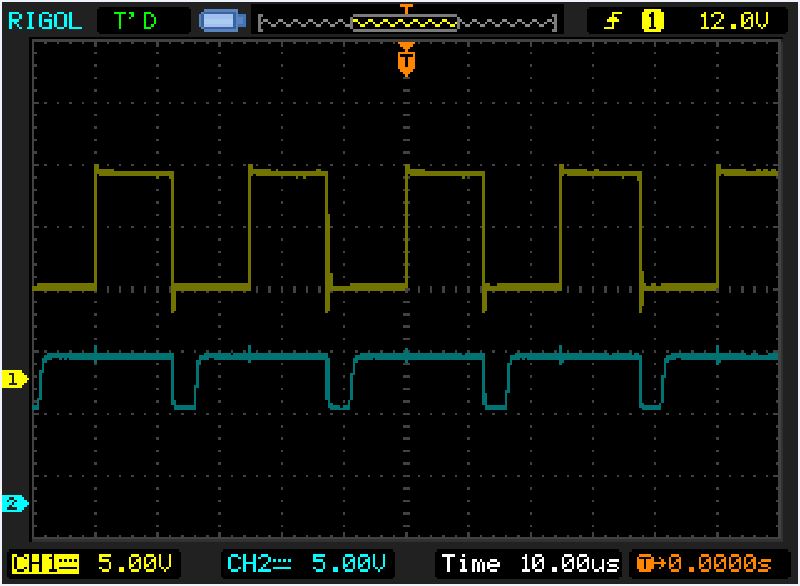Click the small orange T above memory bar
This screenshot has width=800, height=586.
click(x=406, y=8)
